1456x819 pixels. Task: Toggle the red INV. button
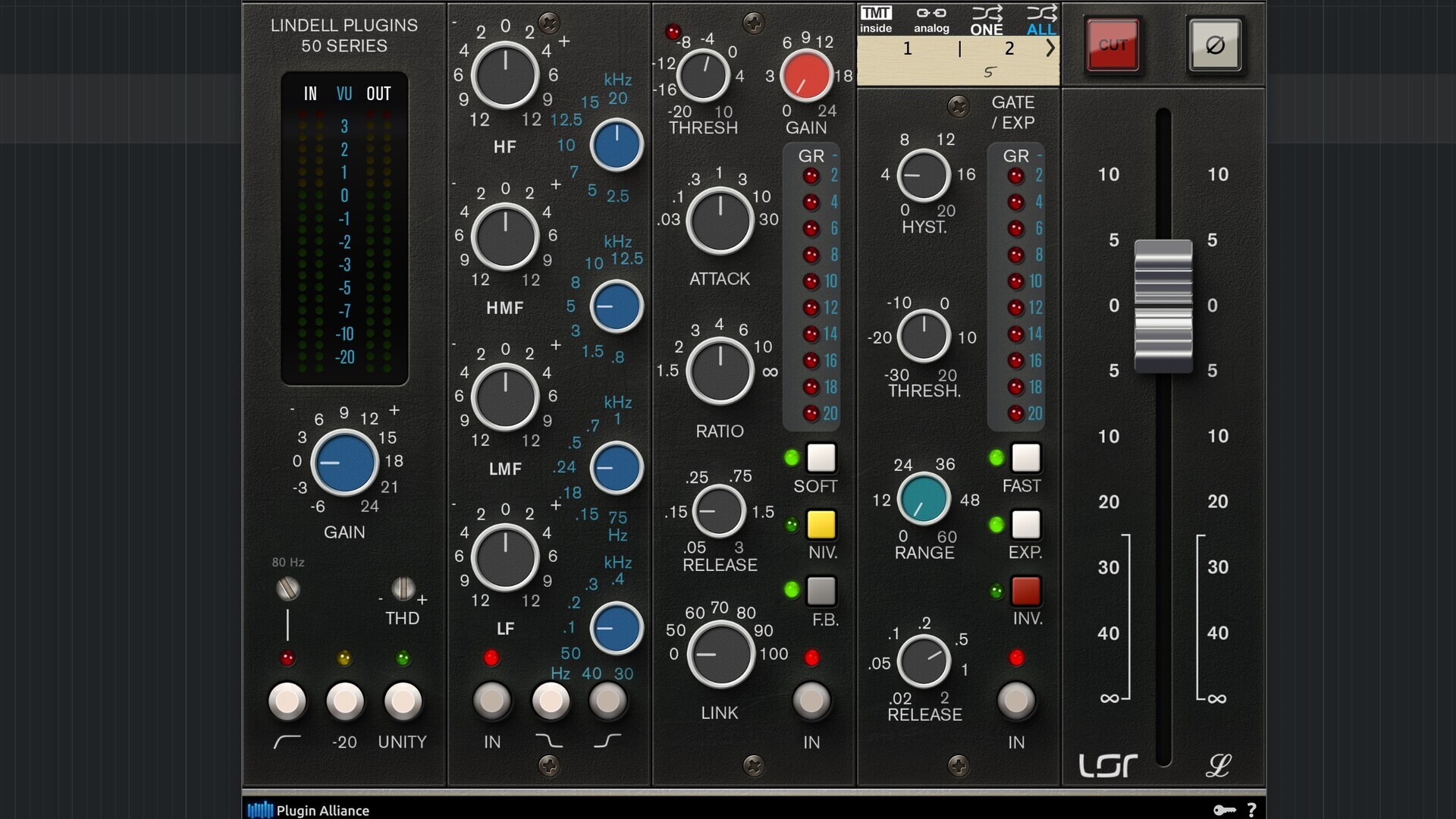pos(1026,591)
